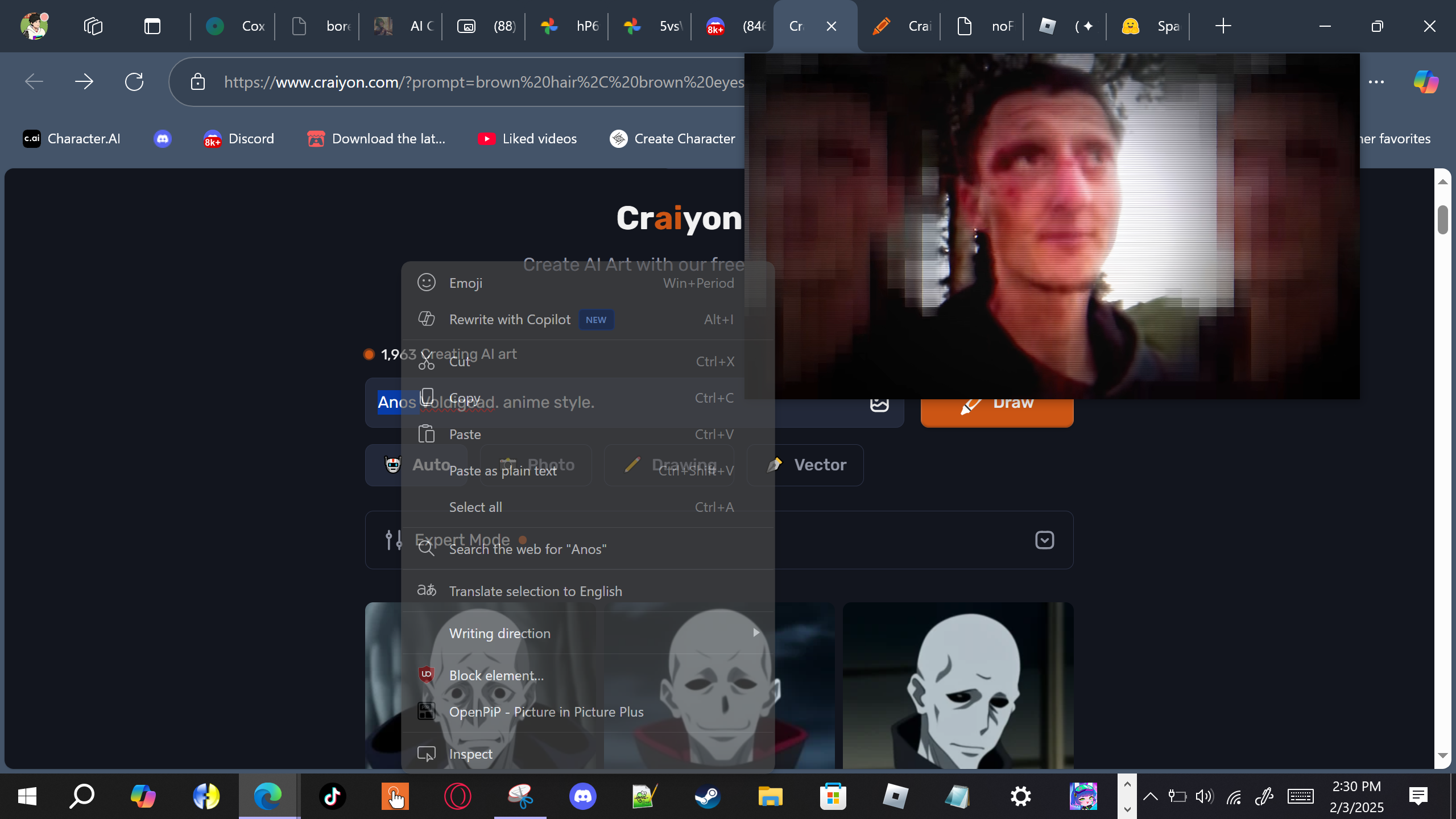
Task: Switch to the AI C tab
Action: tap(403, 26)
